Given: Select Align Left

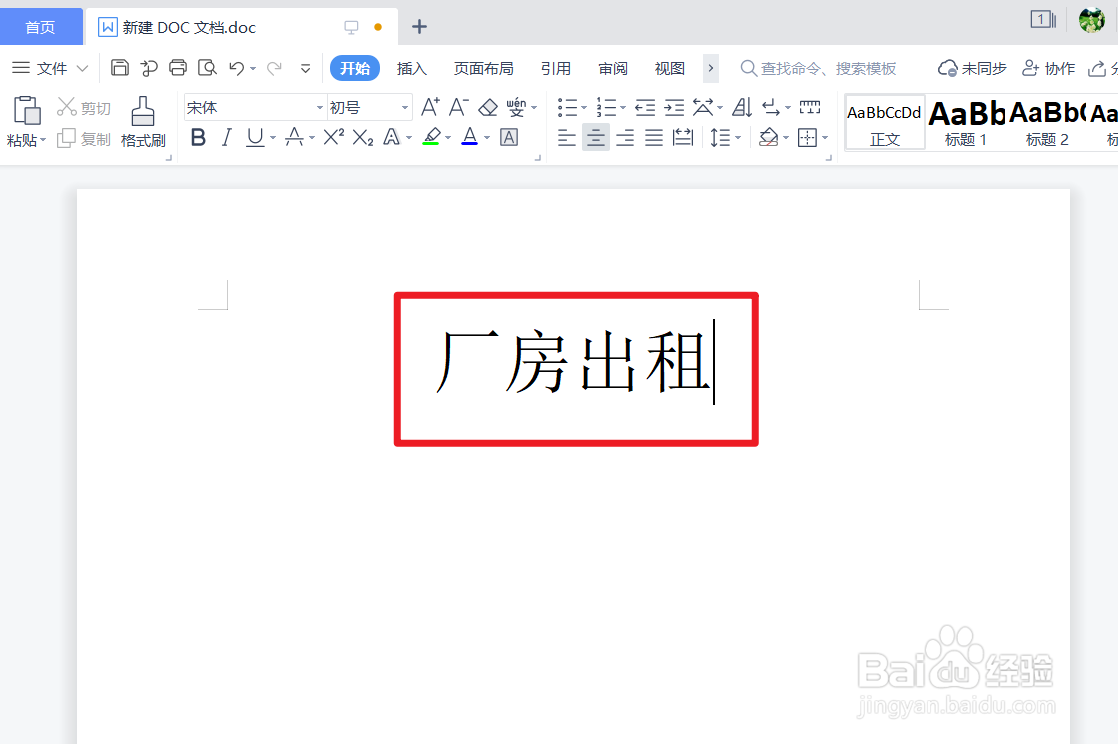Looking at the screenshot, I should pos(566,137).
